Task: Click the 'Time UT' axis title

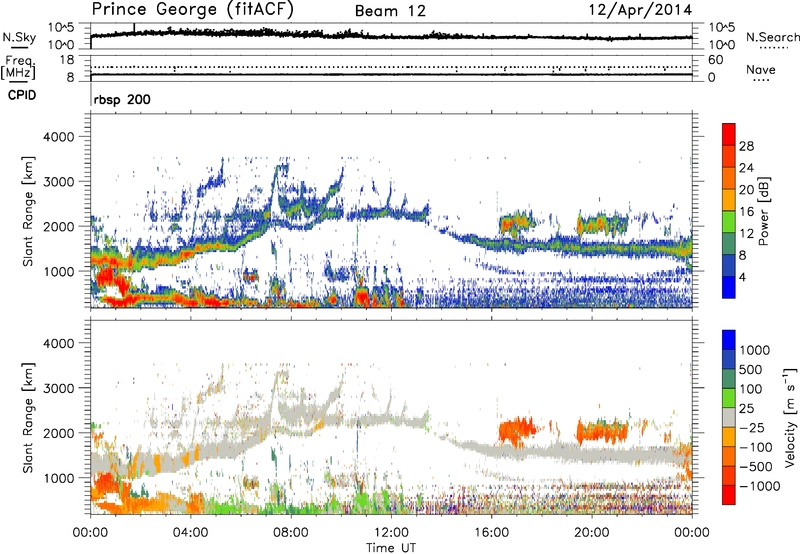Action: (391, 548)
